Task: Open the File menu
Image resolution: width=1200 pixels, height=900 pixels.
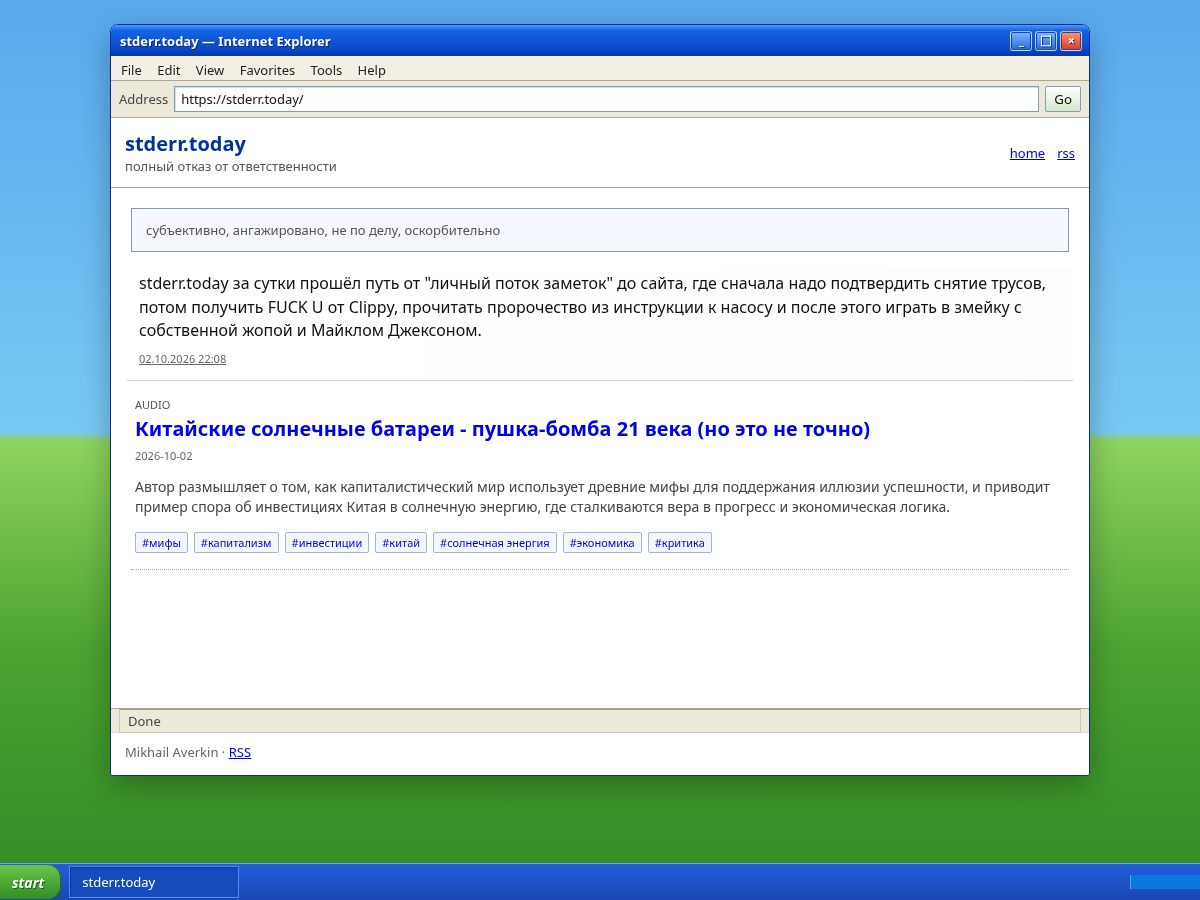Action: tap(131, 70)
